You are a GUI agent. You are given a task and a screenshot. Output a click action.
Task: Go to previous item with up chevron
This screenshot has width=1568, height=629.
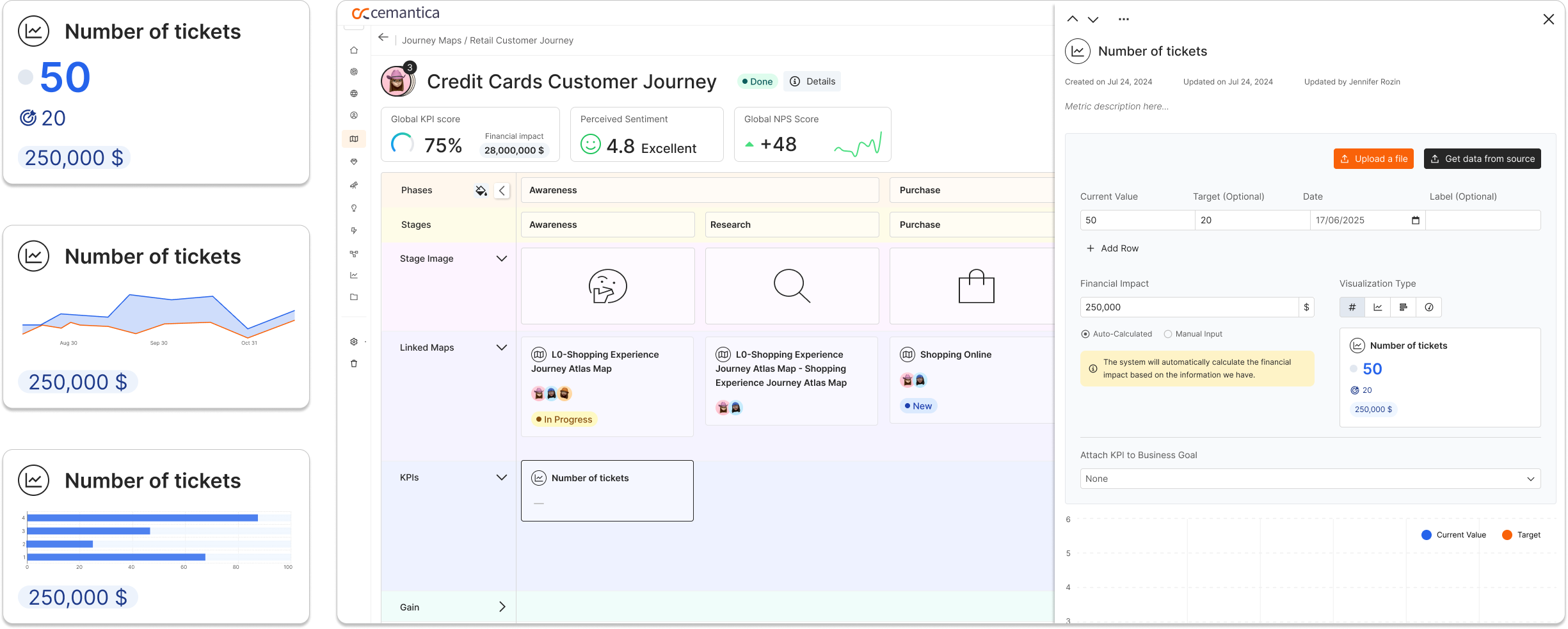1073,19
